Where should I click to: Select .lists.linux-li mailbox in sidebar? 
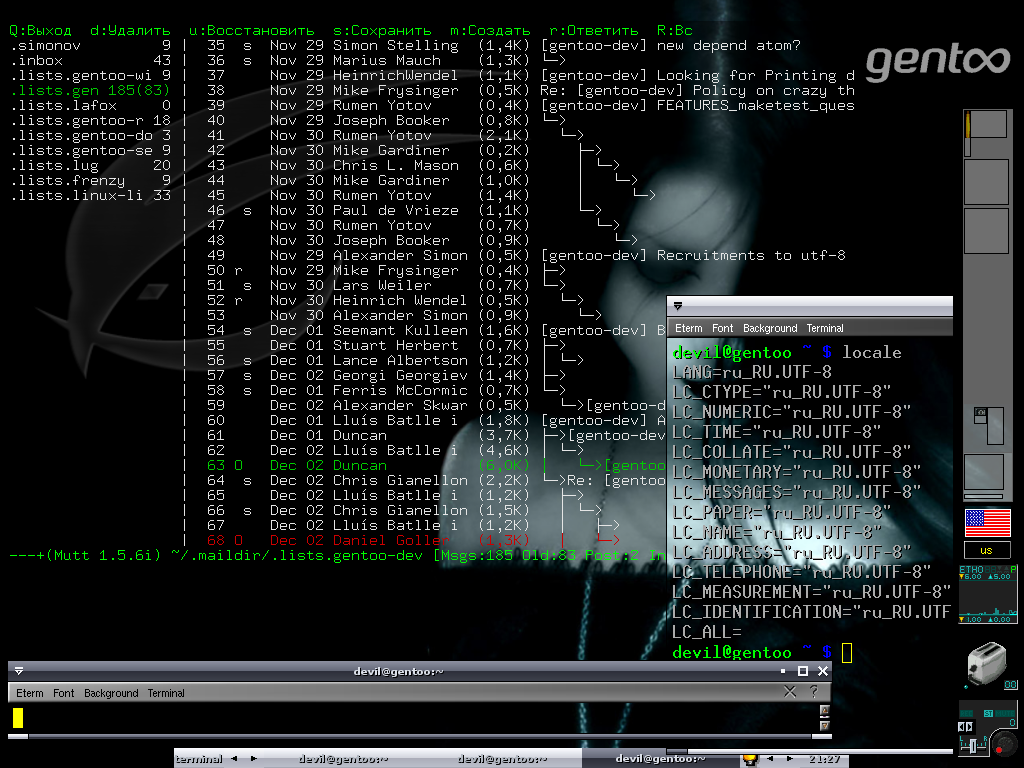90,196
